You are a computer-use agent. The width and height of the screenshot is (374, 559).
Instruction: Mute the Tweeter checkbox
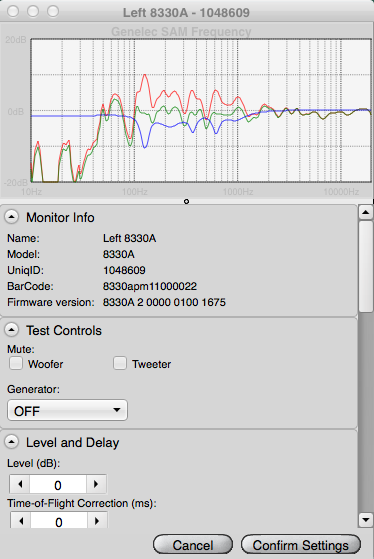pyautogui.click(x=120, y=364)
